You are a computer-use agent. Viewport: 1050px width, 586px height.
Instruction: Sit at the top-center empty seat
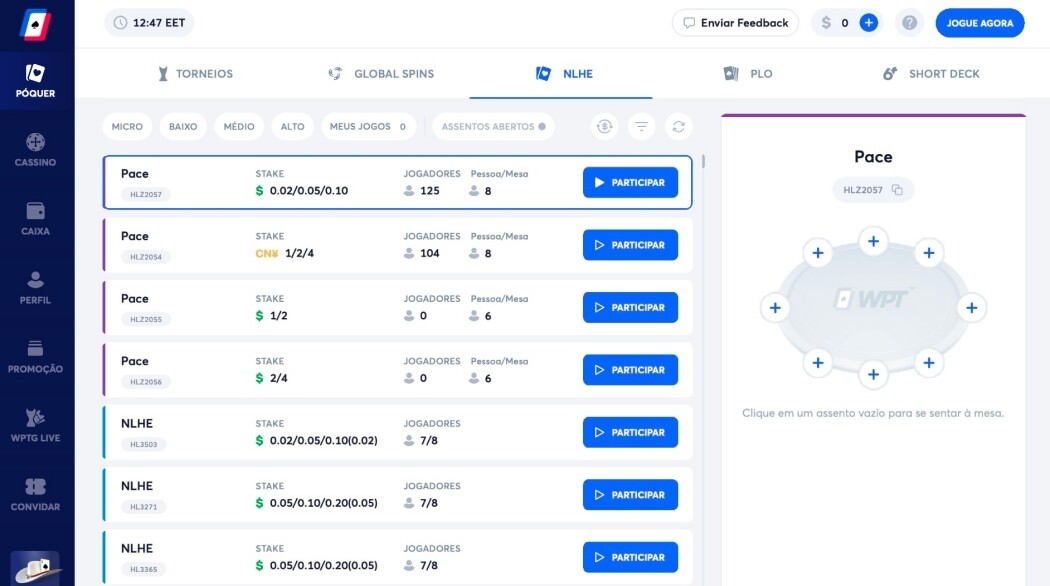873,241
